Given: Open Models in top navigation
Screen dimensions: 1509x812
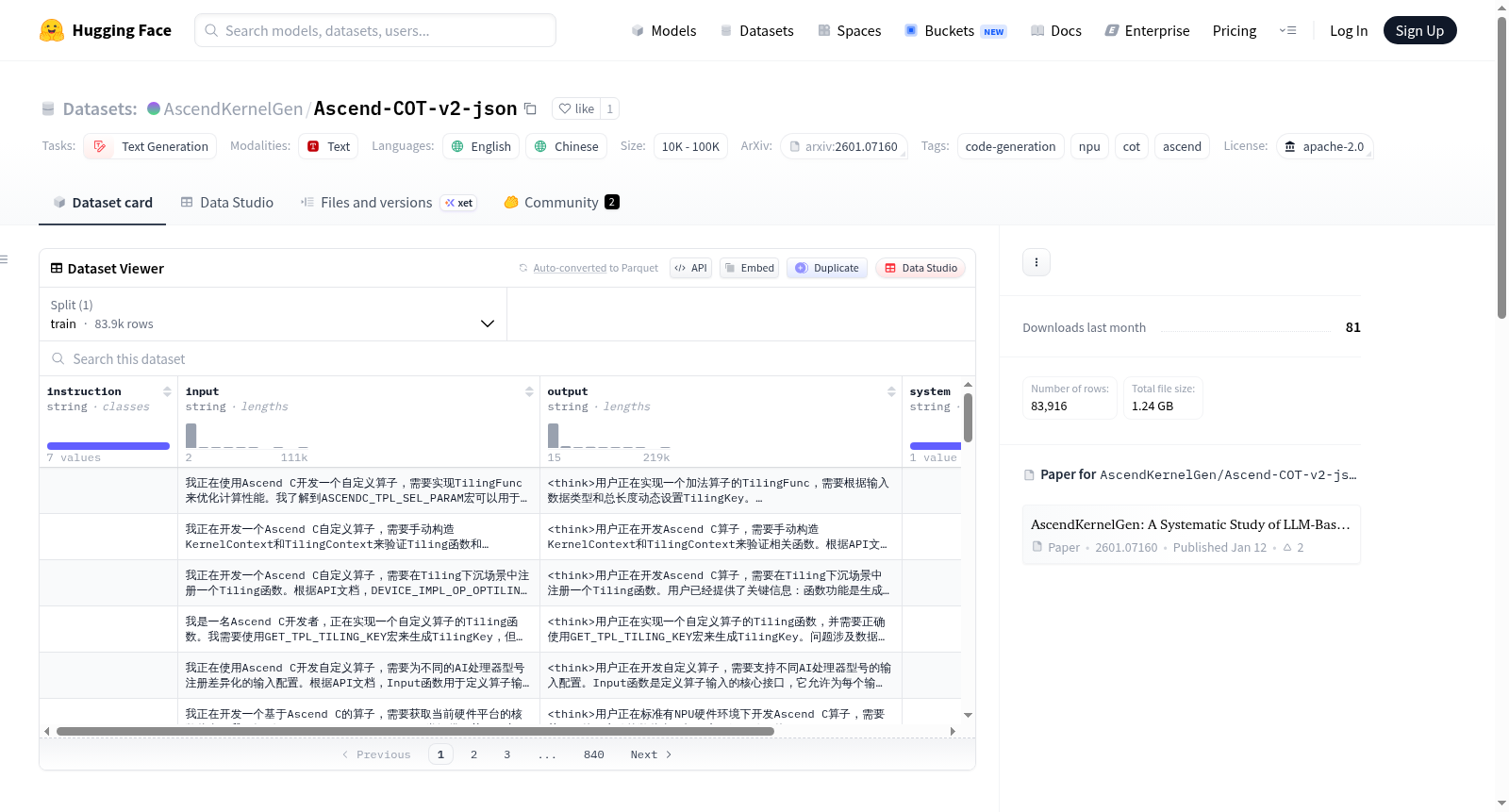Looking at the screenshot, I should point(664,30).
